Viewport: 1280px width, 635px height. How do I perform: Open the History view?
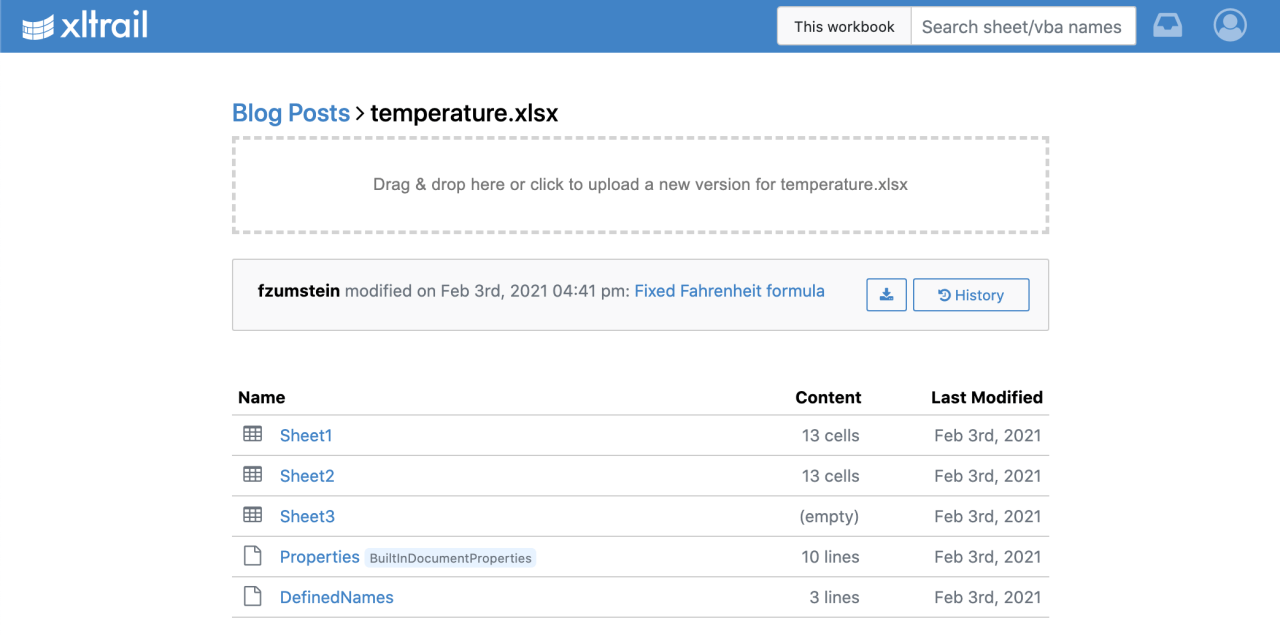[x=970, y=295]
